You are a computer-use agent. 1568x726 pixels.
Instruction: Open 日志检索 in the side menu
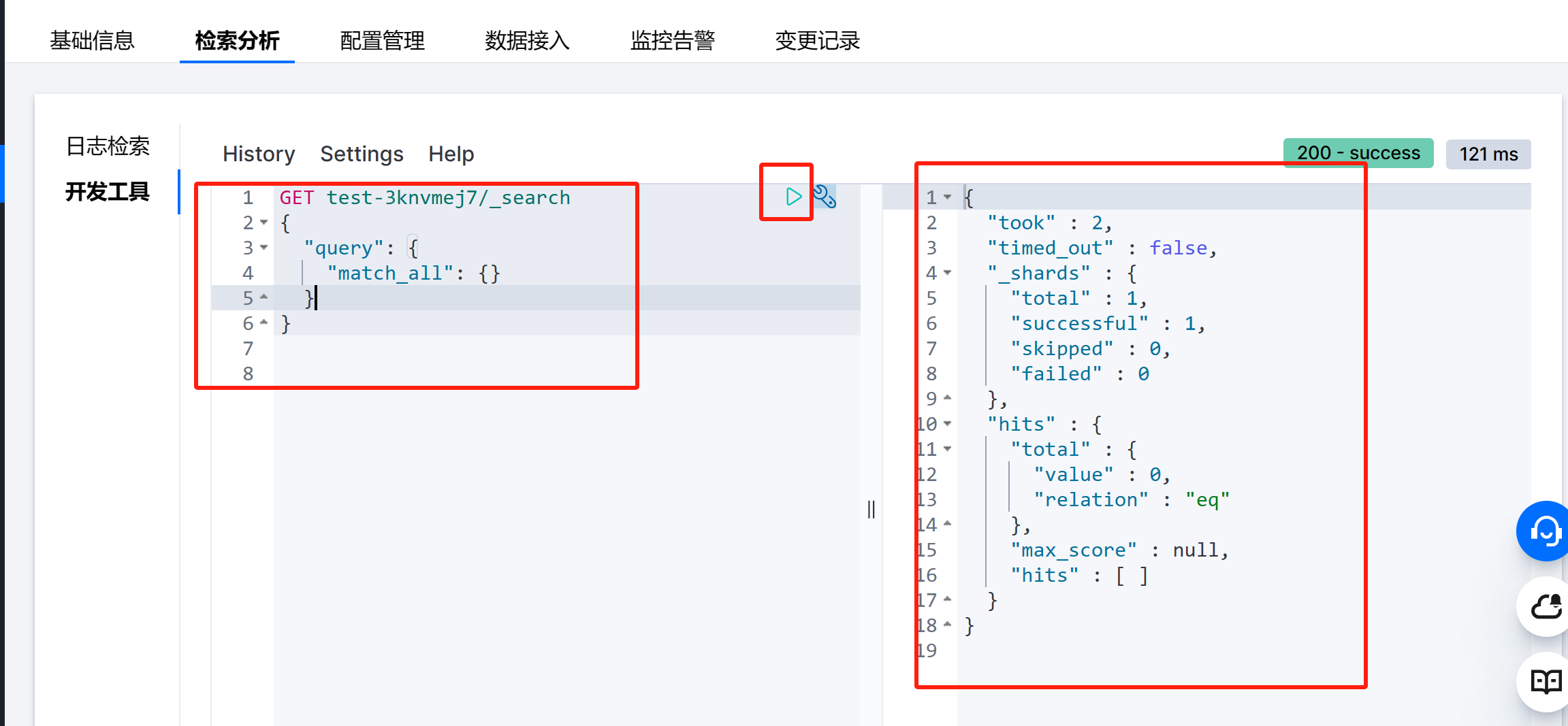(x=108, y=146)
